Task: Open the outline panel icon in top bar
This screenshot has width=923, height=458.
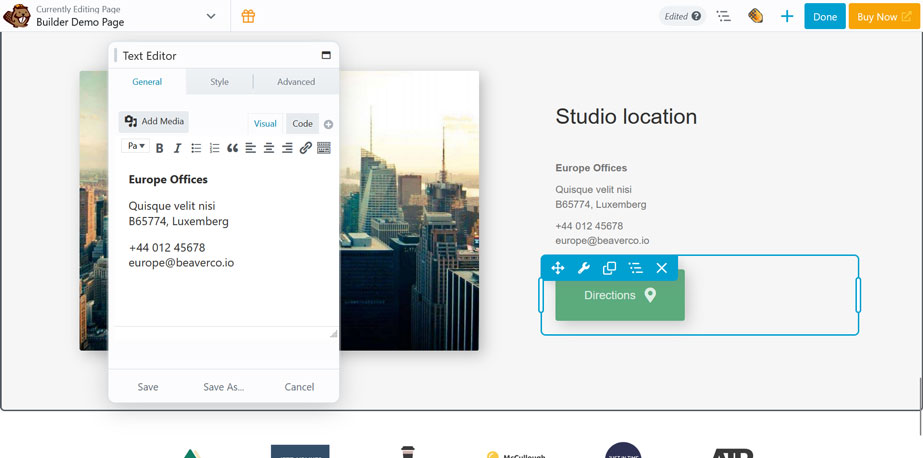Action: point(723,16)
